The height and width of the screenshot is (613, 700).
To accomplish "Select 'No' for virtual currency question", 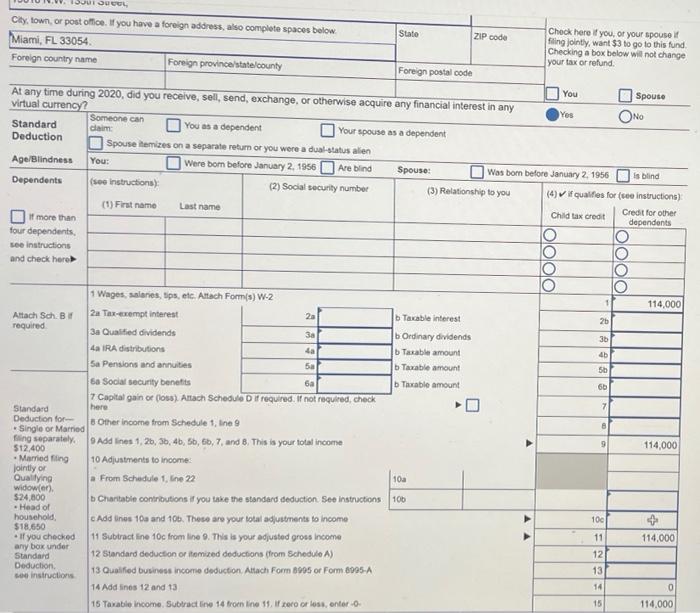I will 625,117.
